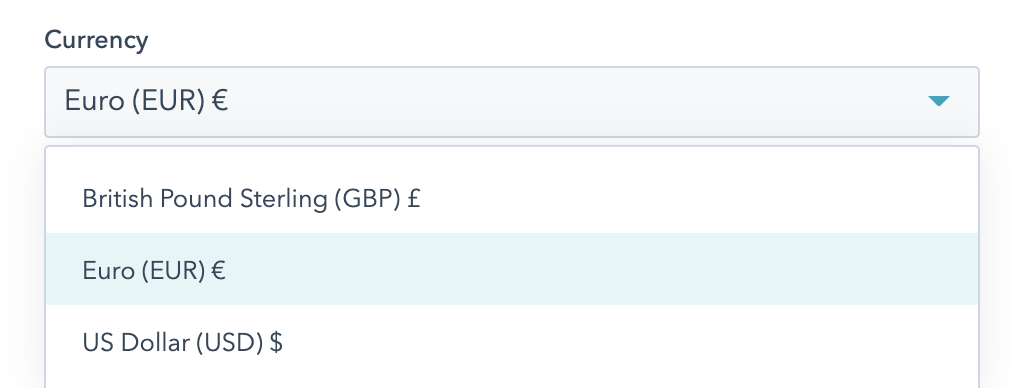The width and height of the screenshot is (1010, 388).
Task: Click empty space right of British Pound option
Action: tap(699, 199)
